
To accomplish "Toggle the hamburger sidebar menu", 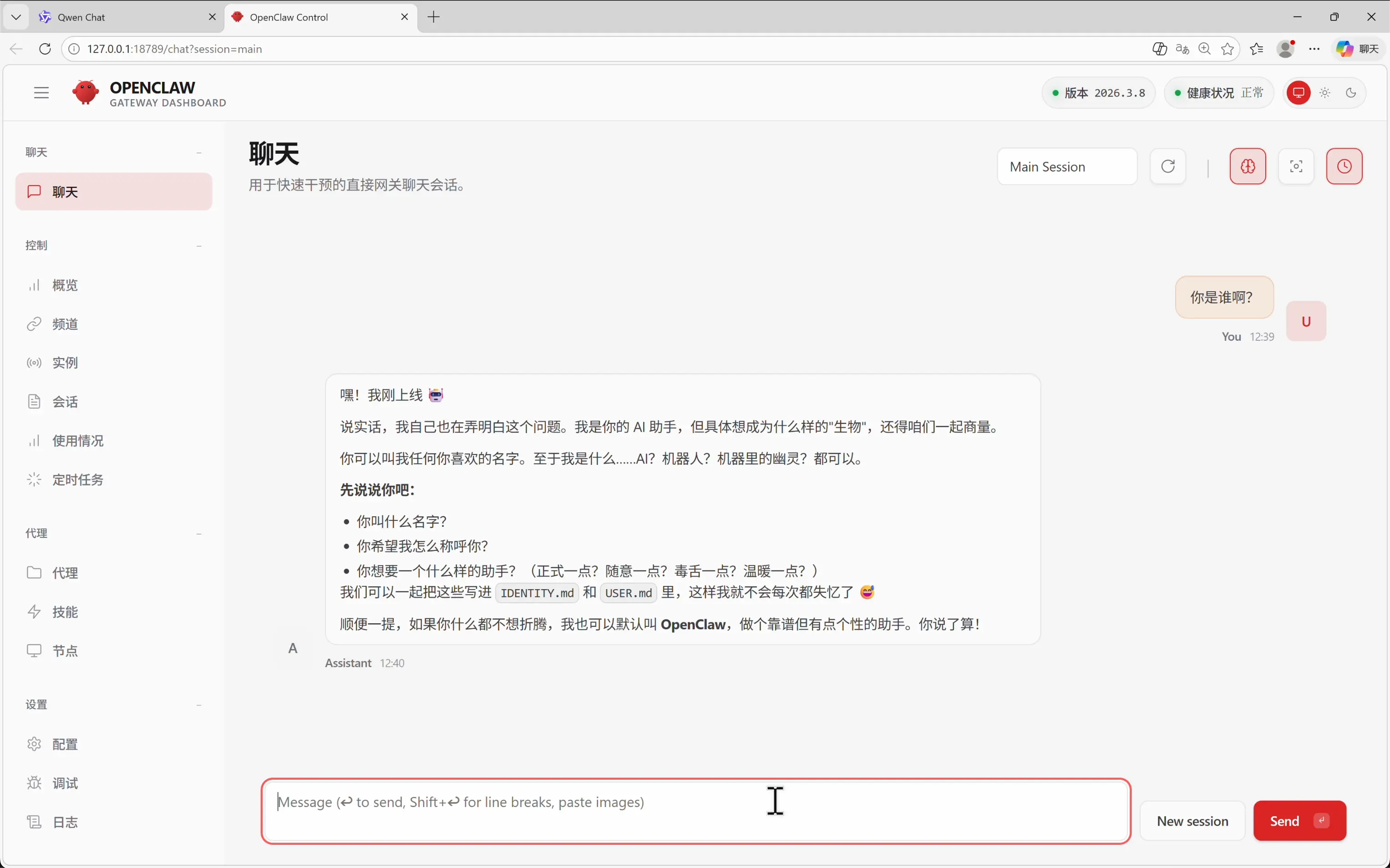I will (x=41, y=92).
